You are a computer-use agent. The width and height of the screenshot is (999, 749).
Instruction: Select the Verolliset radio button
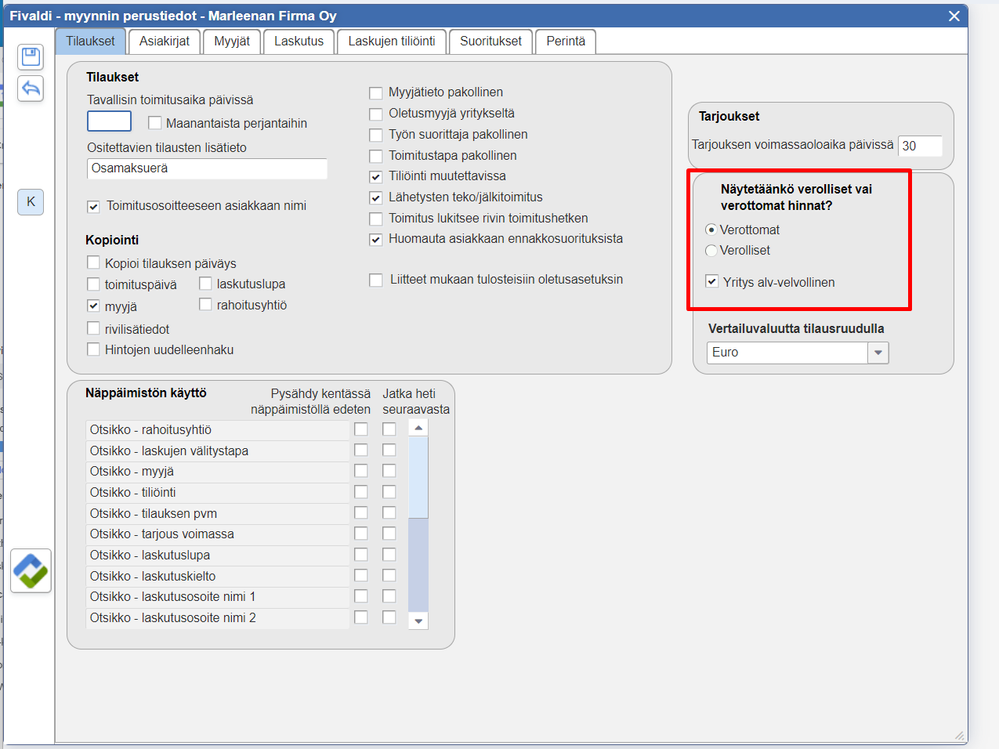[x=711, y=251]
